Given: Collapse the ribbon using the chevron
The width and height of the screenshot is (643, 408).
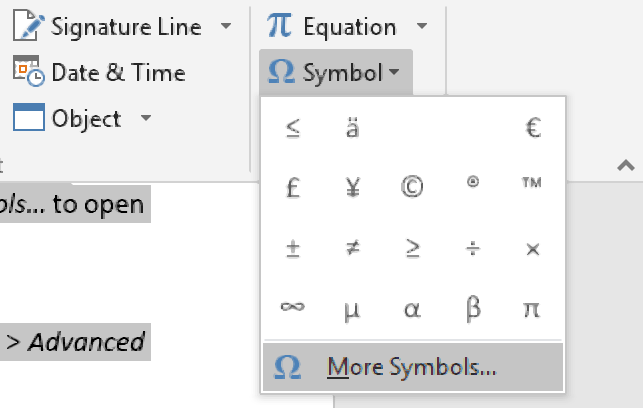Looking at the screenshot, I should click(x=626, y=166).
